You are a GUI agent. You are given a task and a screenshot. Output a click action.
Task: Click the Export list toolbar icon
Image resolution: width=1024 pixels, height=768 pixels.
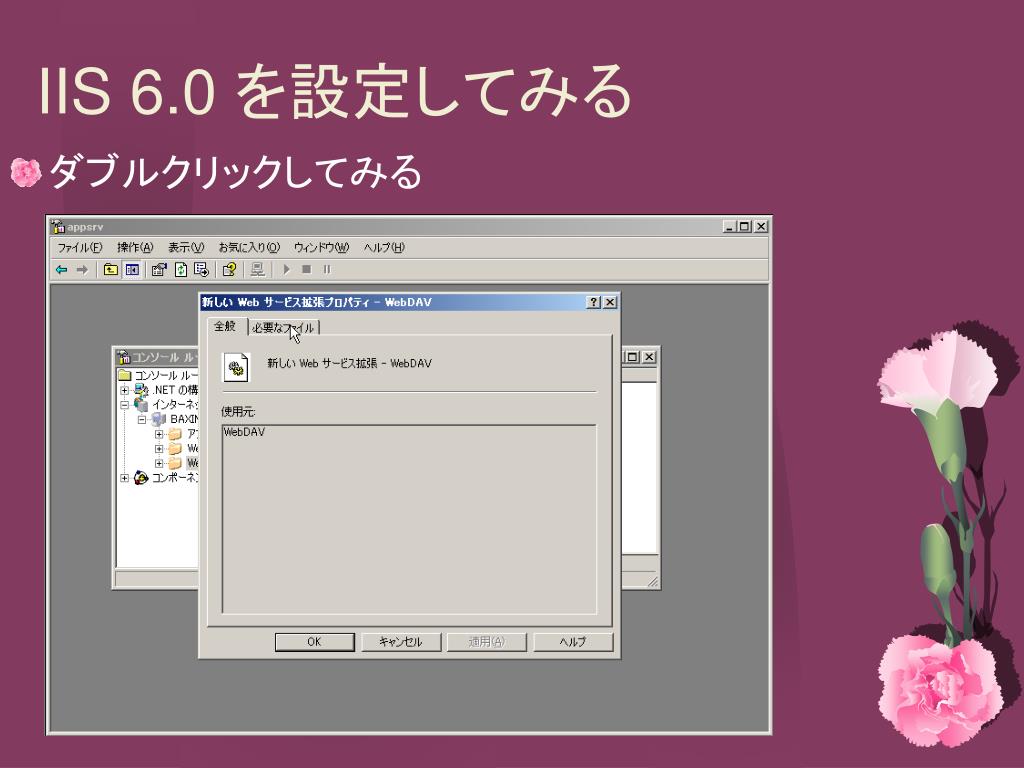(x=201, y=270)
